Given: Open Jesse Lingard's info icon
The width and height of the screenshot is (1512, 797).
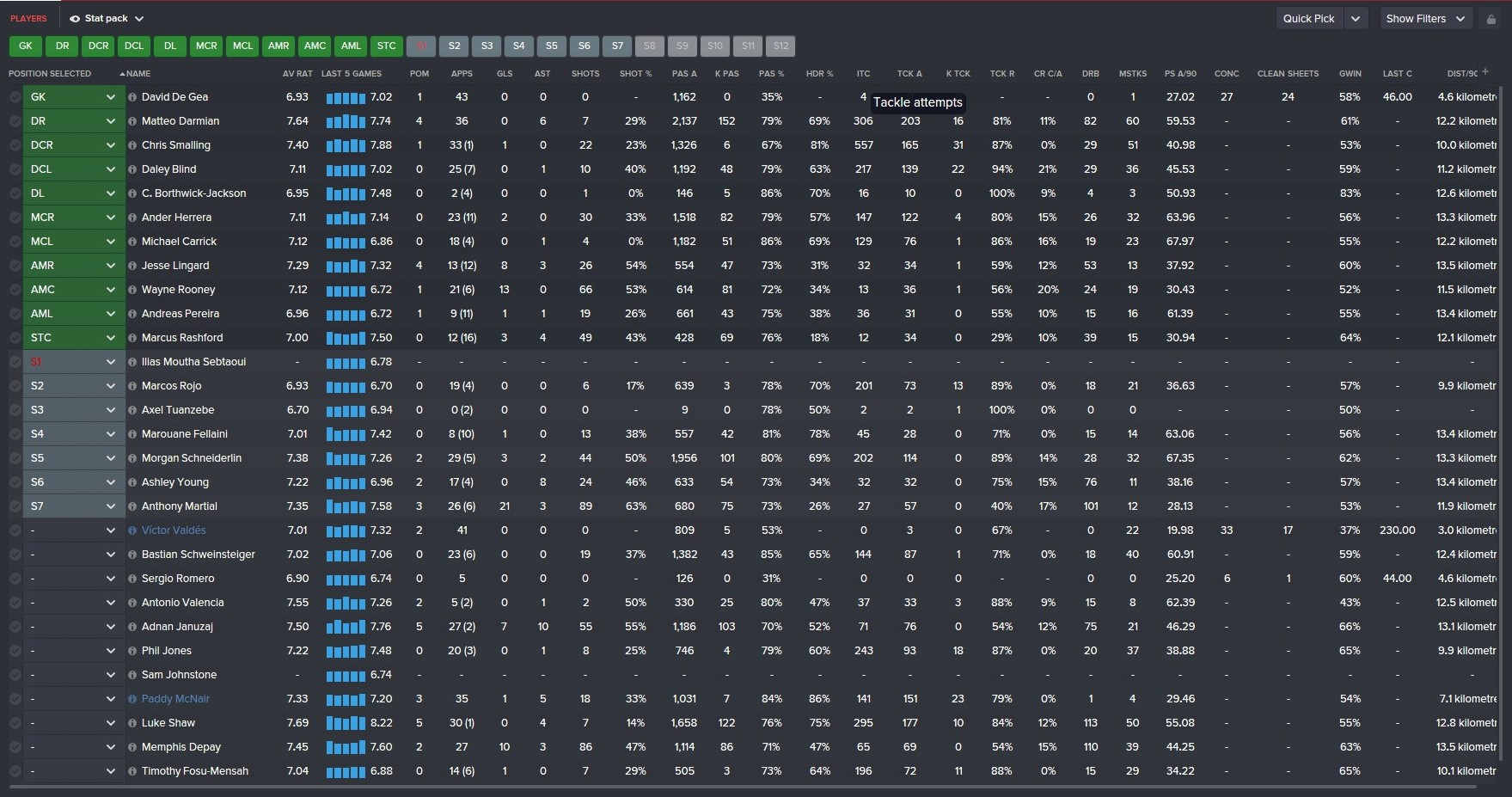Looking at the screenshot, I should 132,266.
